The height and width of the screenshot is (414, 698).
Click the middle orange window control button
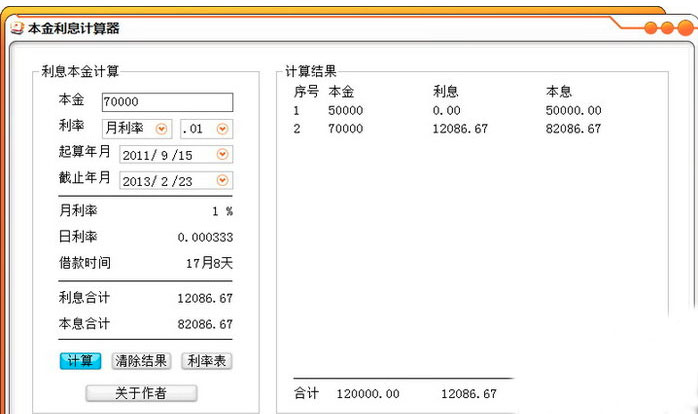tap(667, 28)
